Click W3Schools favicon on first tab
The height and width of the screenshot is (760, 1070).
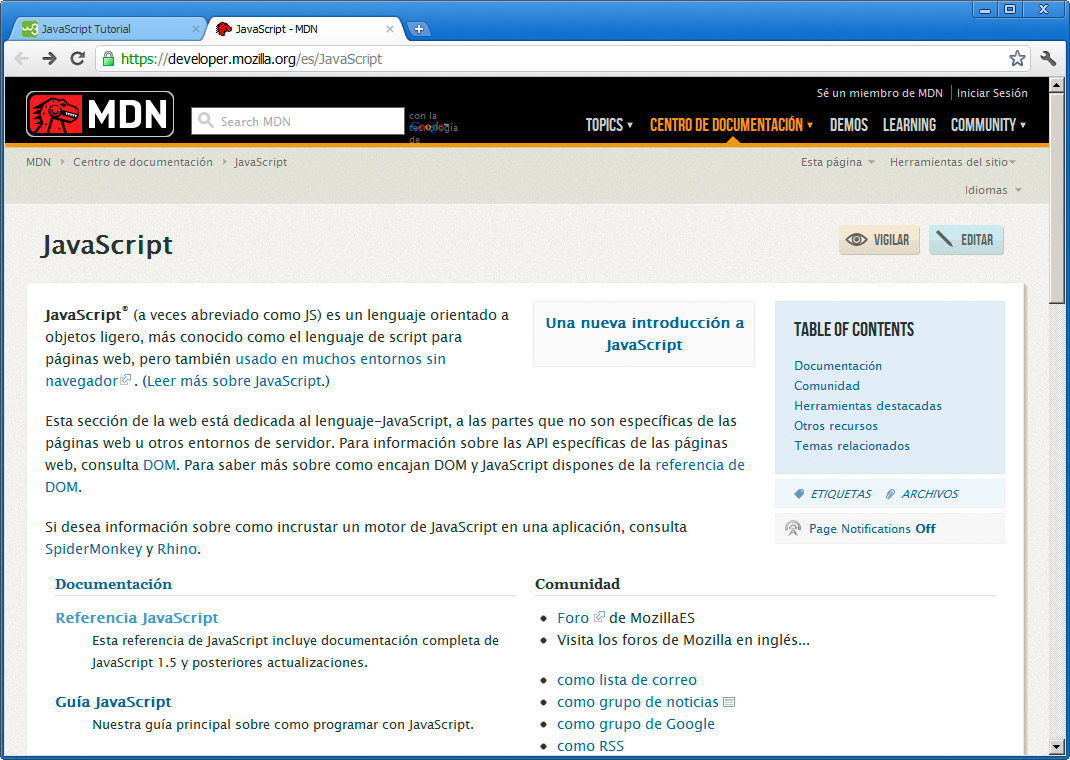(29, 29)
